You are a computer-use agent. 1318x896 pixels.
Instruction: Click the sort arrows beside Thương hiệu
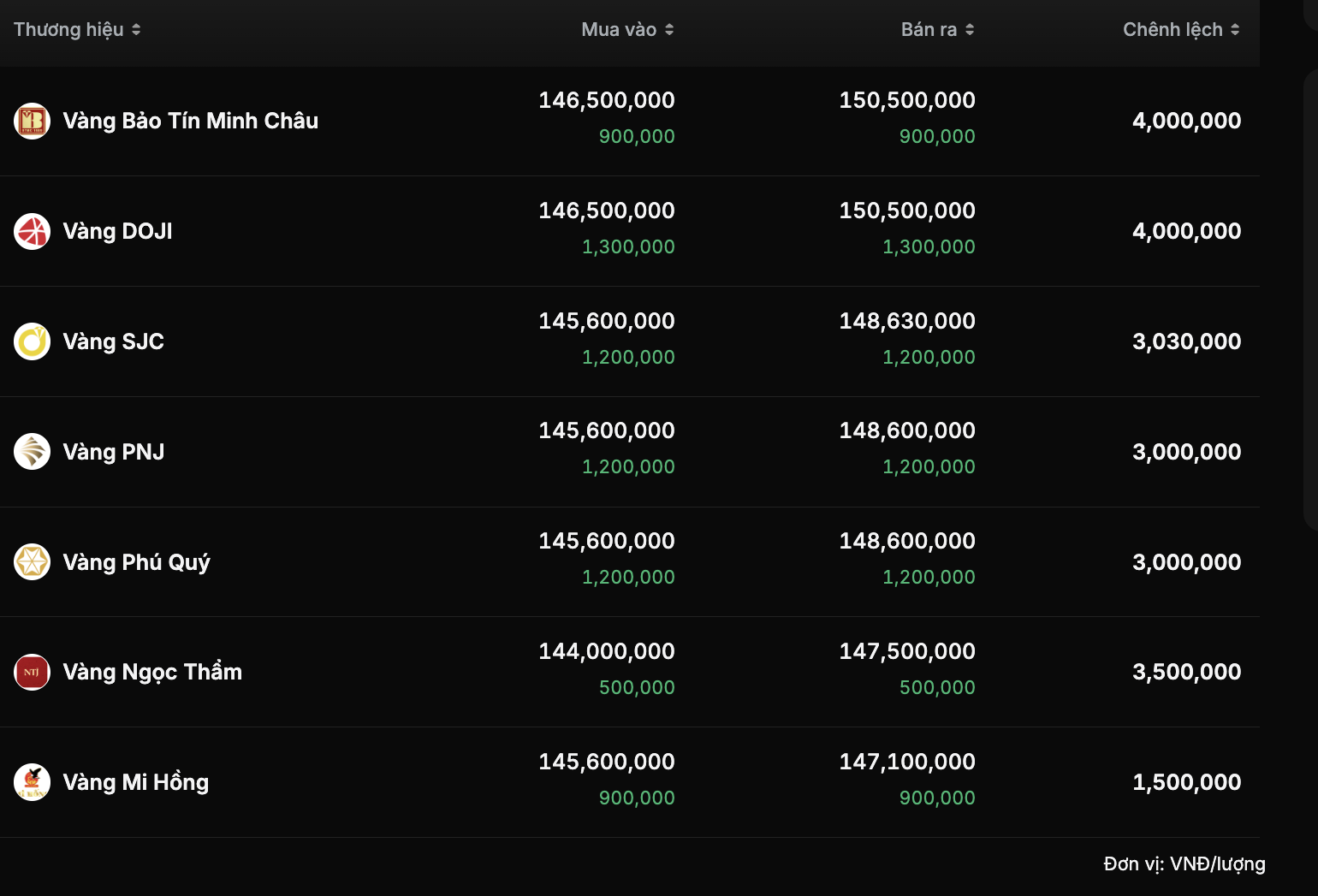tap(136, 30)
